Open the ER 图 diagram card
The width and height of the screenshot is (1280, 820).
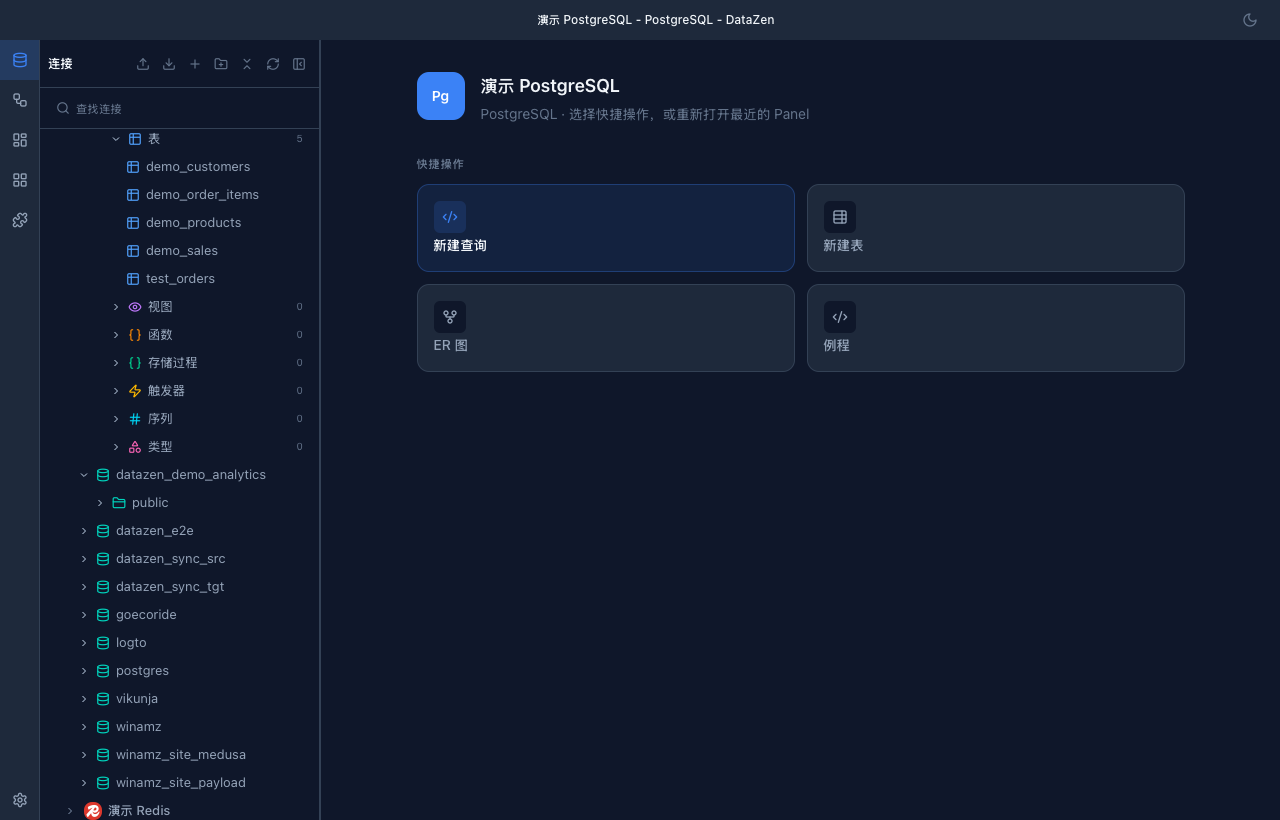tap(606, 328)
